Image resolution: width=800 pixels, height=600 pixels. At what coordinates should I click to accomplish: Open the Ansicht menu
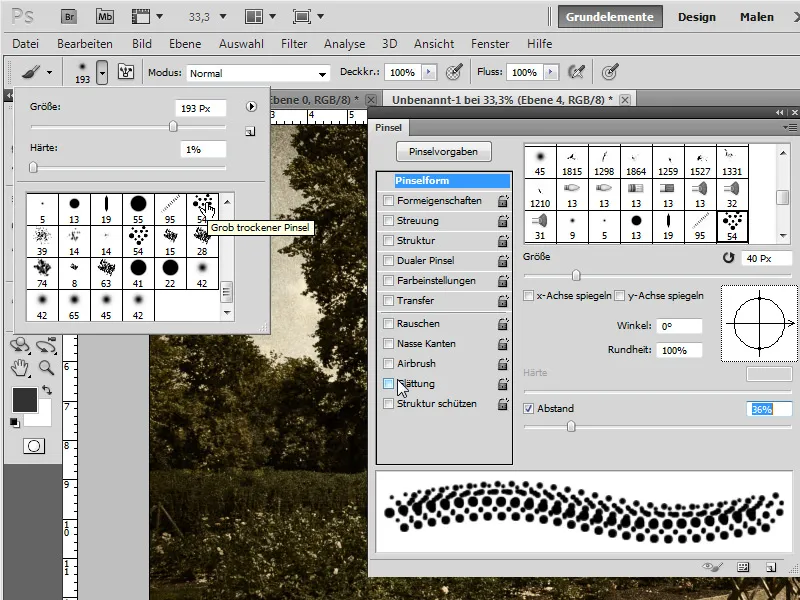pyautogui.click(x=434, y=44)
